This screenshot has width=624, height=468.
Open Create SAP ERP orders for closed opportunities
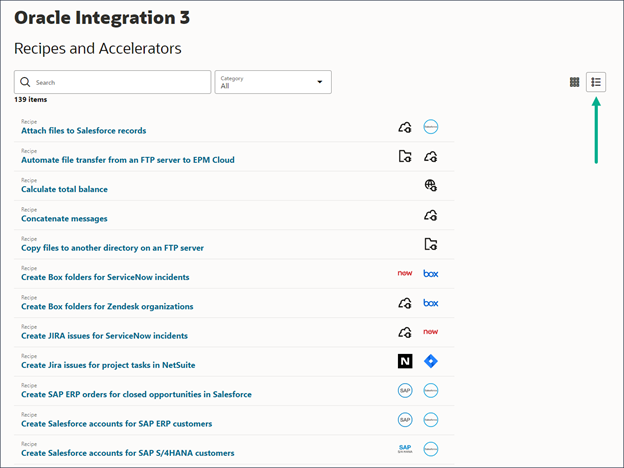coord(136,394)
